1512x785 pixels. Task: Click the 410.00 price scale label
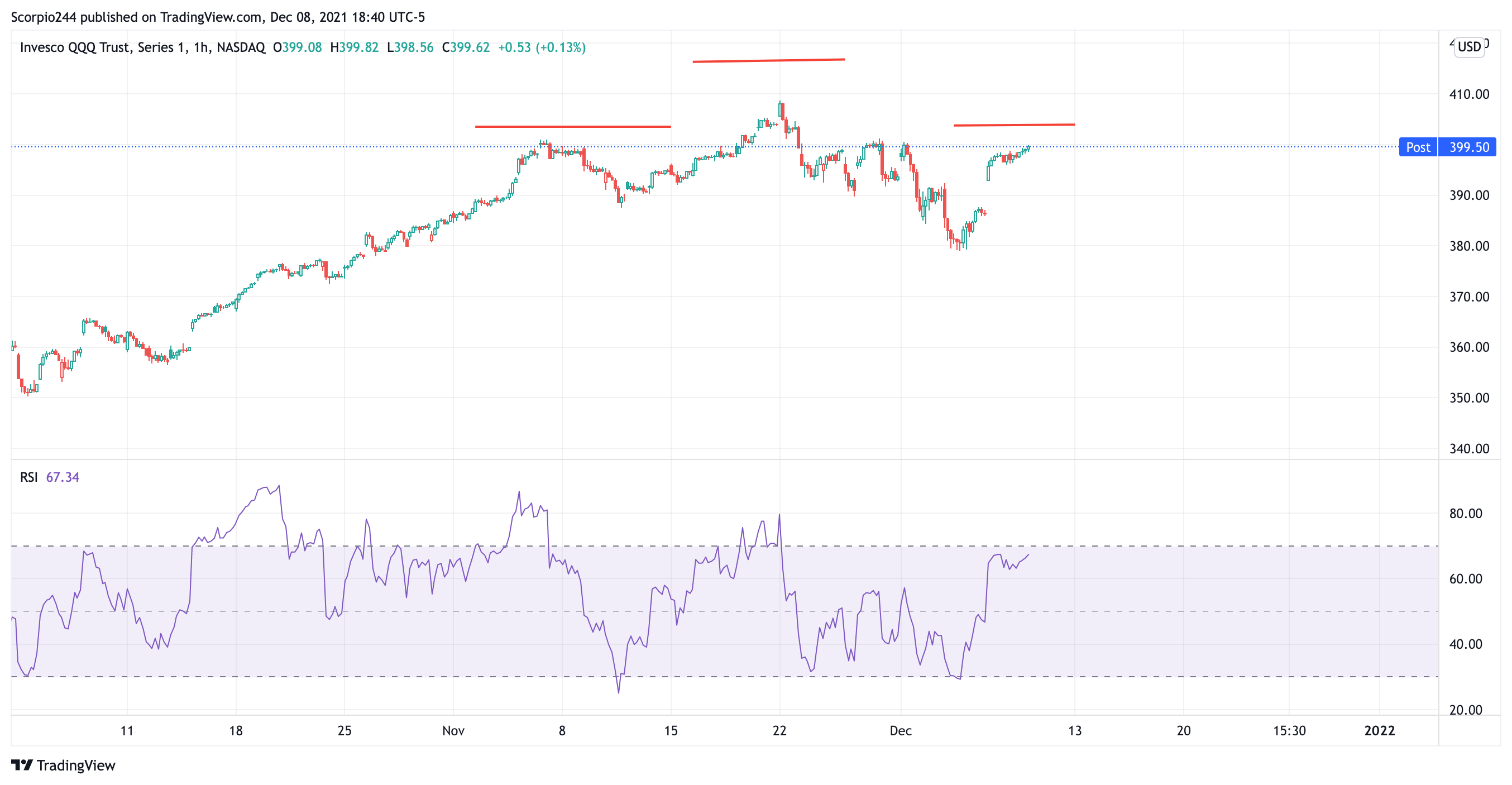(x=1468, y=94)
